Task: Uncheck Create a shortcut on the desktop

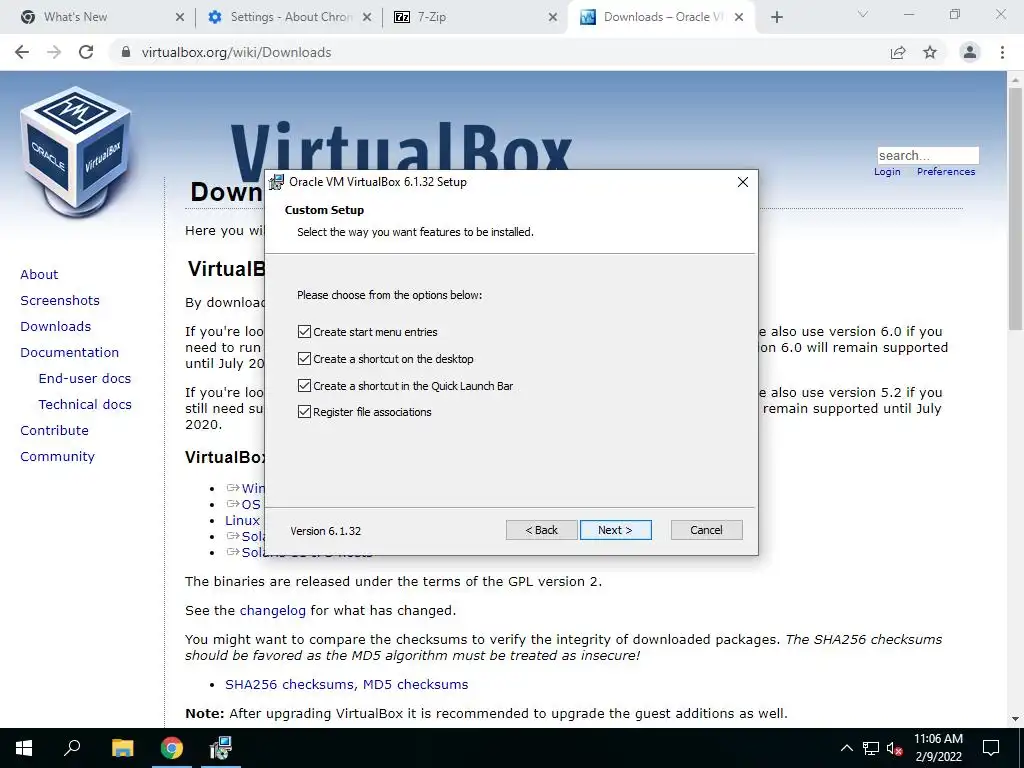Action: [304, 359]
